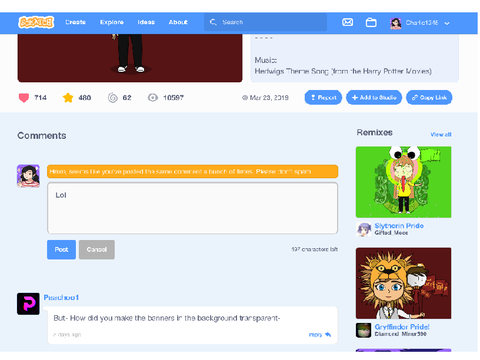480x360 pixels.
Task: Love this project with heart icon
Action: tap(24, 98)
